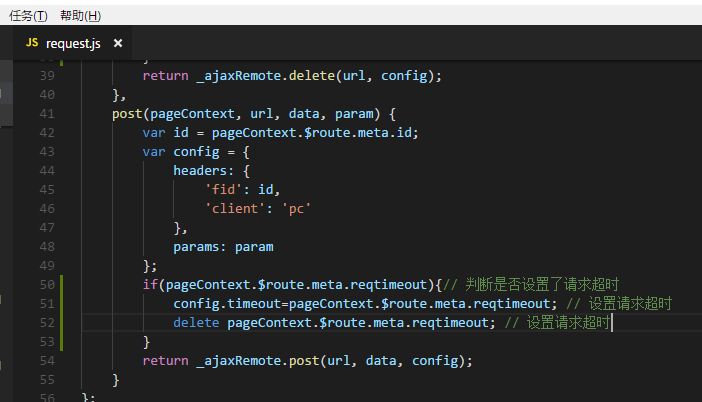Click the 'fid' string on line 45
Image resolution: width=702 pixels, height=402 pixels.
click(x=223, y=190)
